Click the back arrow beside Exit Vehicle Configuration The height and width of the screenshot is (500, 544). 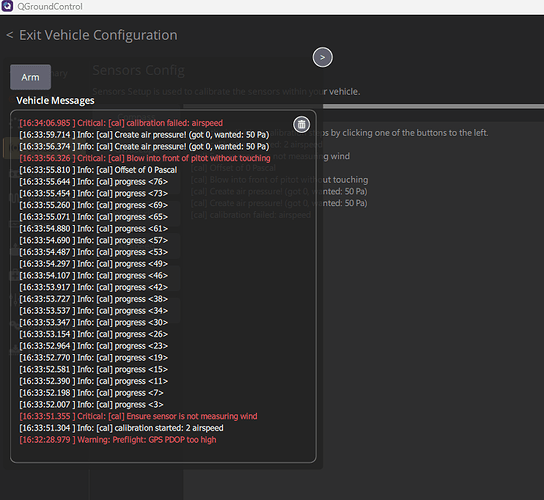(x=10, y=35)
